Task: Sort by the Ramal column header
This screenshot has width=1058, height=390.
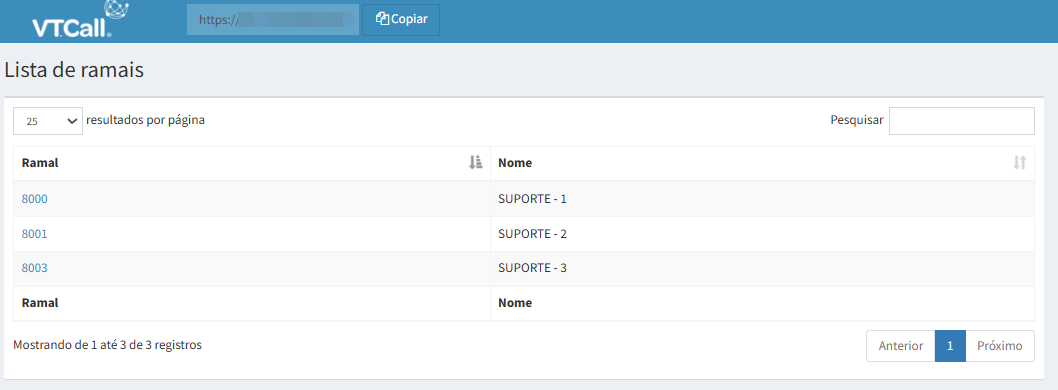Action: click(252, 163)
